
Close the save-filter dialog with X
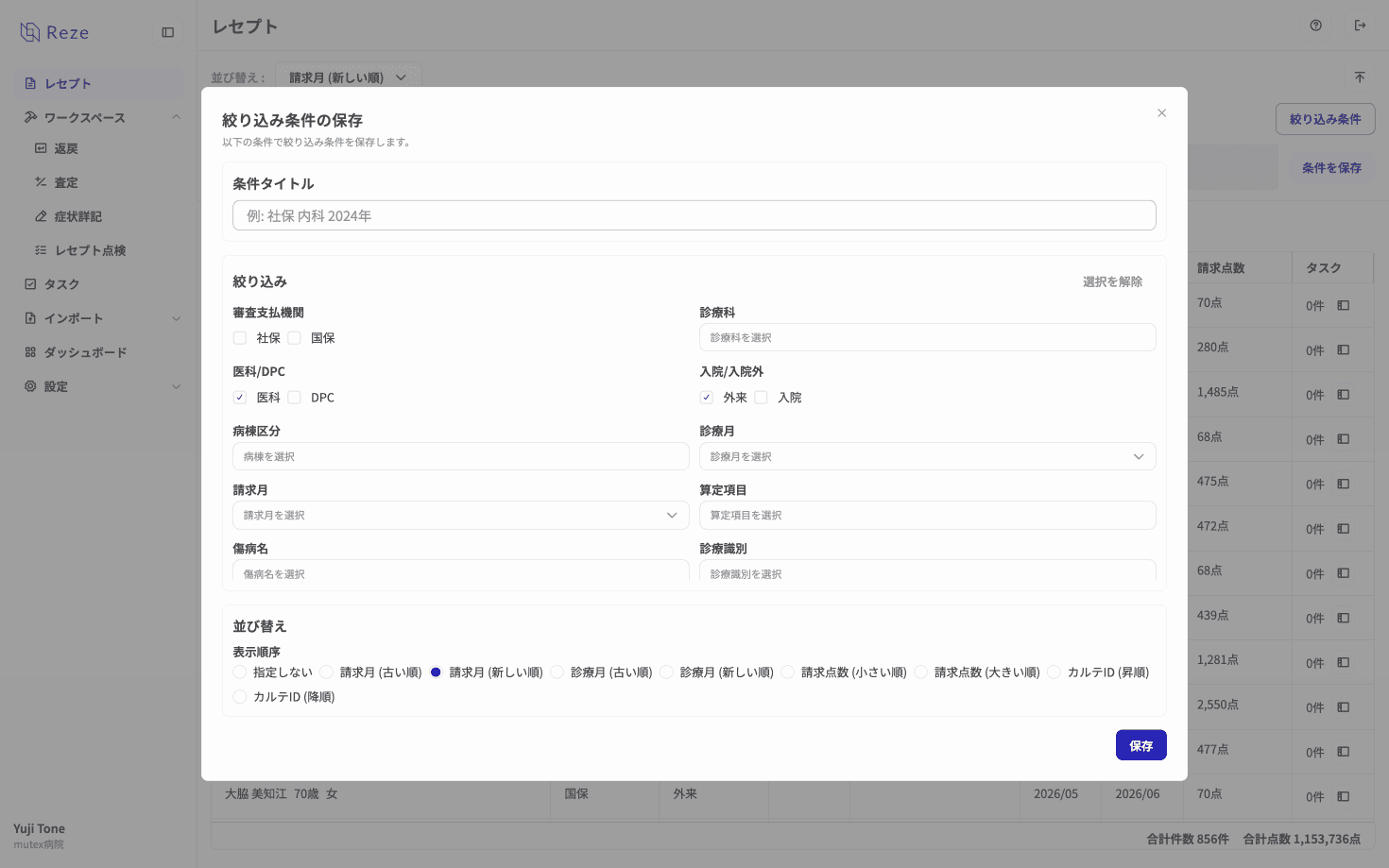(1162, 113)
